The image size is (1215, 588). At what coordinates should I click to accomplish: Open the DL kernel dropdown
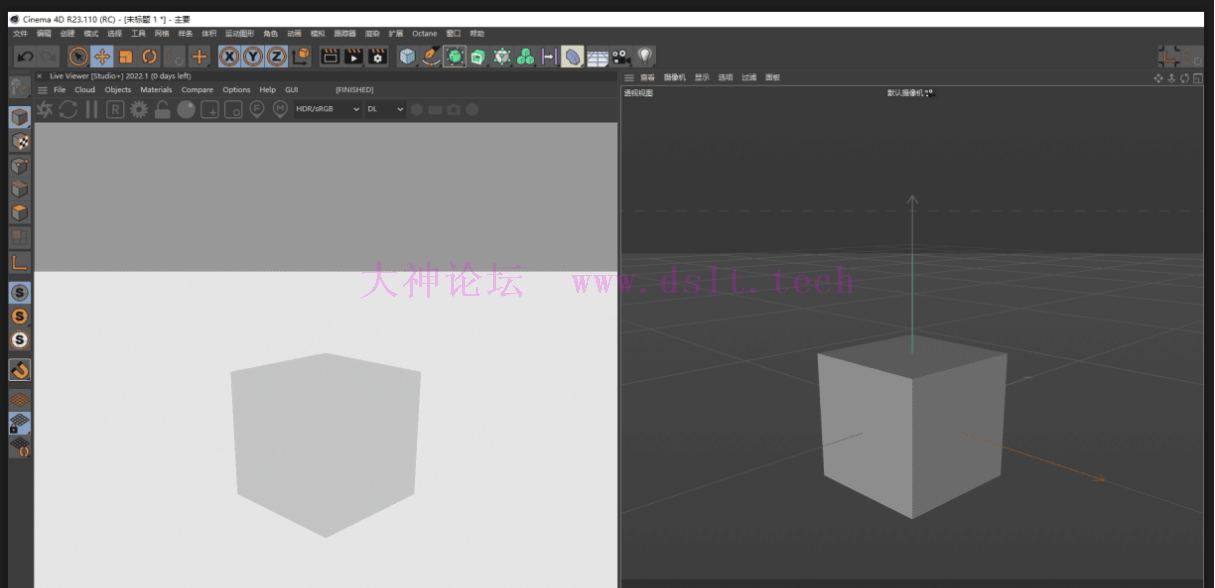[x=385, y=109]
